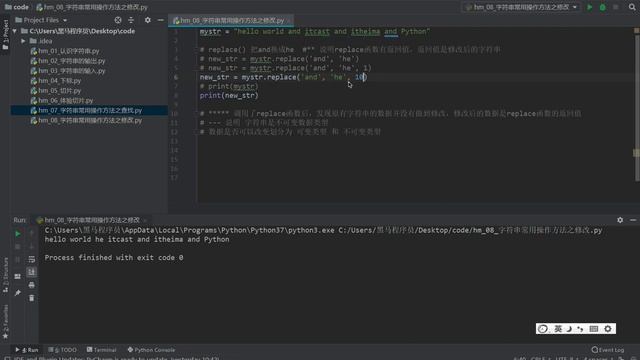640x360 pixels.
Task: Open Run panel settings gear
Action: (620, 220)
